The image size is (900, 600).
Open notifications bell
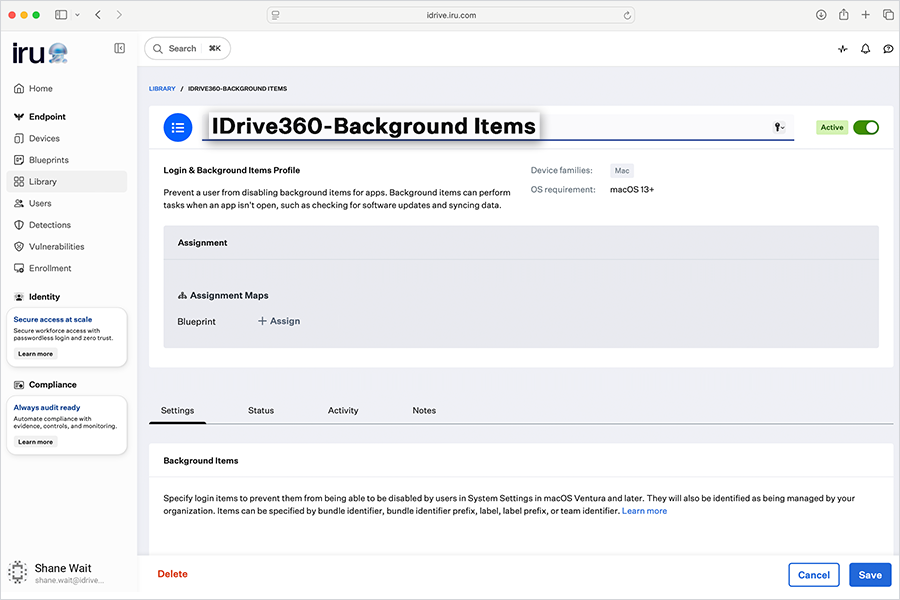(865, 49)
